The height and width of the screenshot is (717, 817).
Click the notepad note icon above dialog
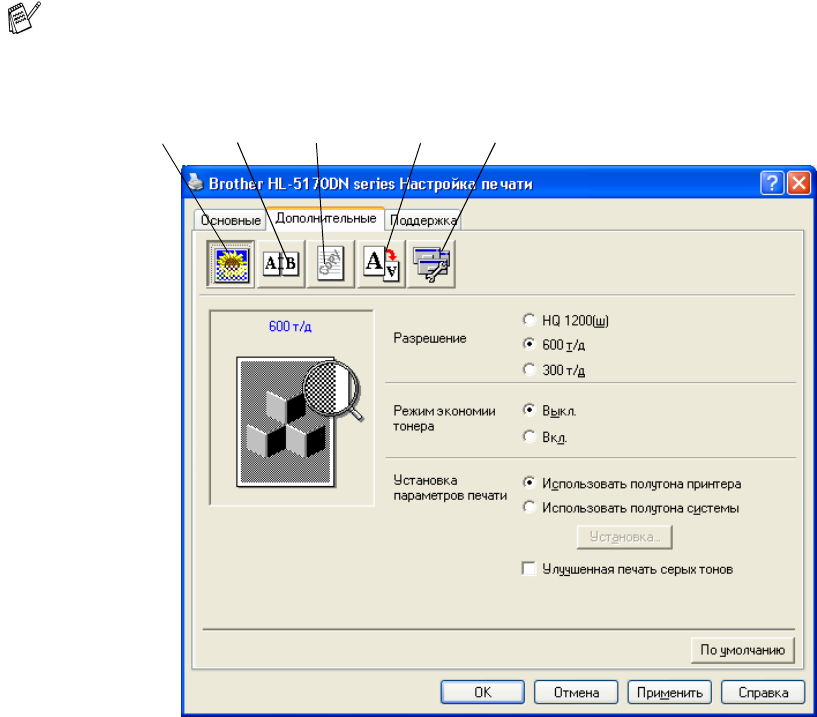pyautogui.click(x=23, y=18)
